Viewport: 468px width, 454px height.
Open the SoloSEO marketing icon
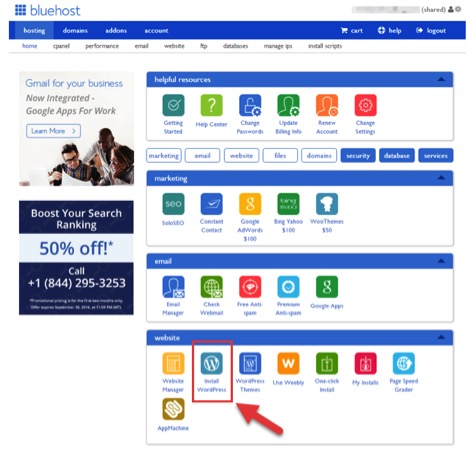pos(173,204)
